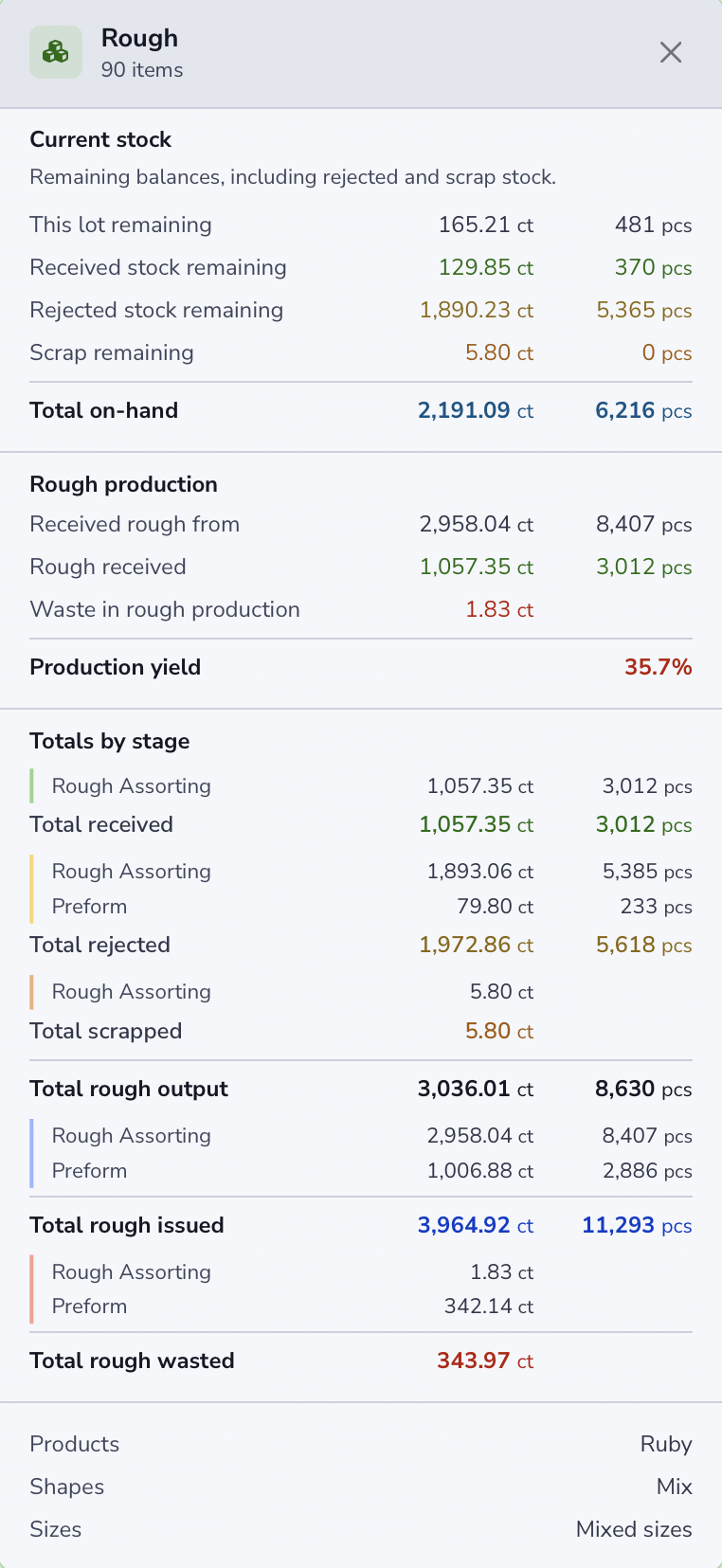Select the 'Ruby' product value
722x1568 pixels.
click(666, 1444)
